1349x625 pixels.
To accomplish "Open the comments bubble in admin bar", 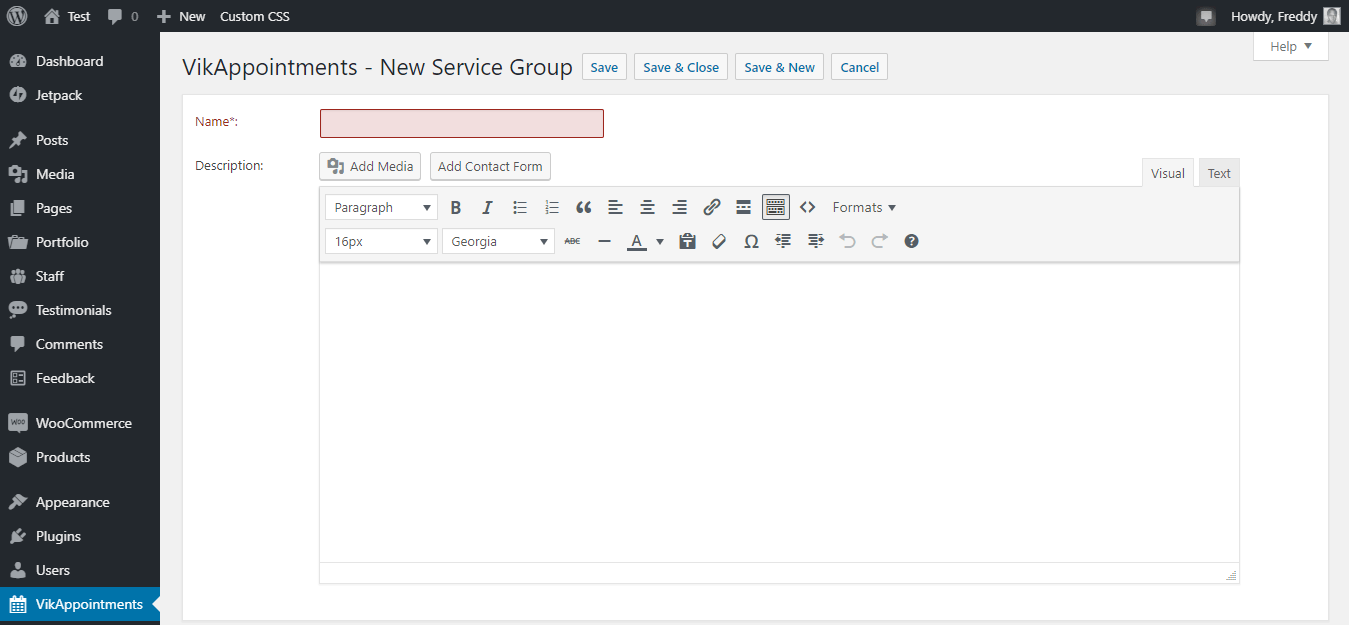I will coord(123,16).
